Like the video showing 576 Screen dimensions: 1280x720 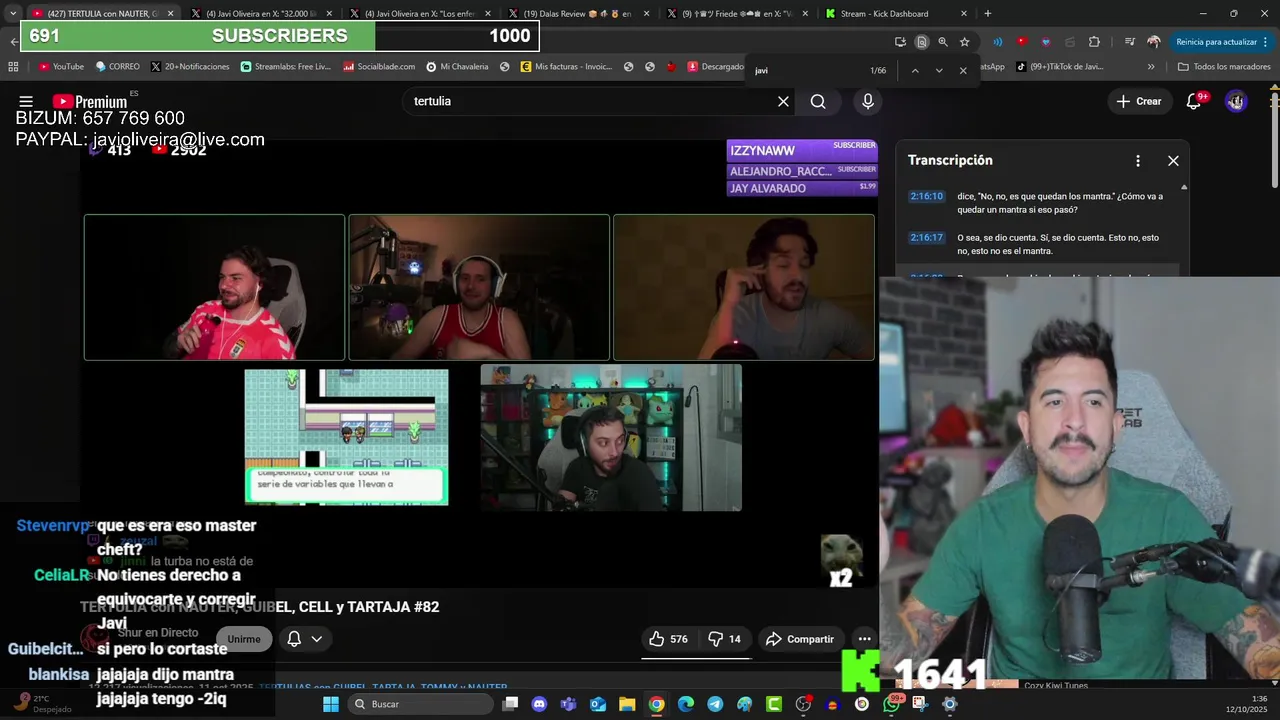[x=668, y=639]
